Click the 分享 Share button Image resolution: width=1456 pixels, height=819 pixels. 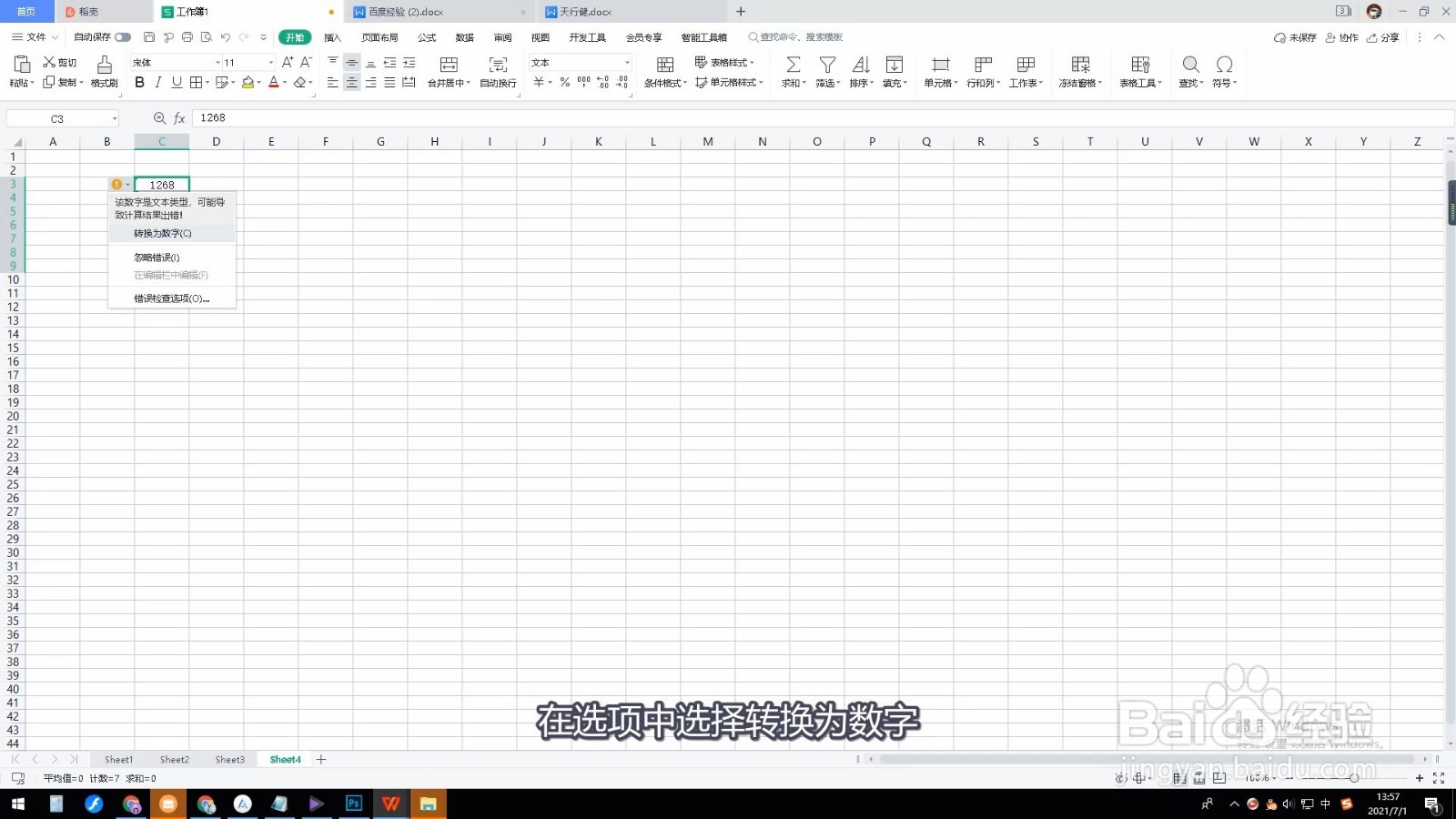pos(1383,37)
